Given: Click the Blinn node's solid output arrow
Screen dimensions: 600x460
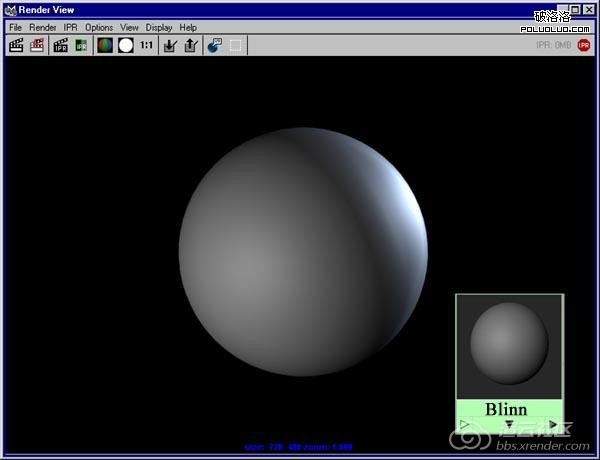Looking at the screenshot, I should click(553, 424).
